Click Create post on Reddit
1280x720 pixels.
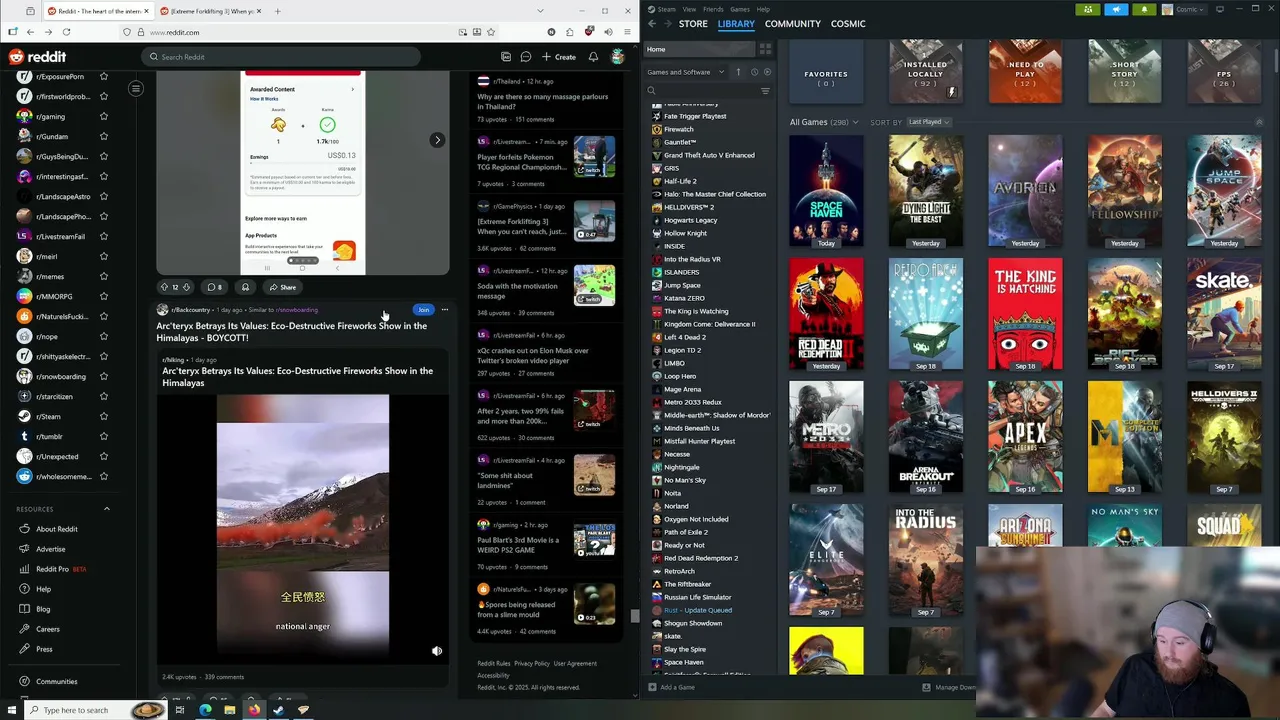coord(559,57)
